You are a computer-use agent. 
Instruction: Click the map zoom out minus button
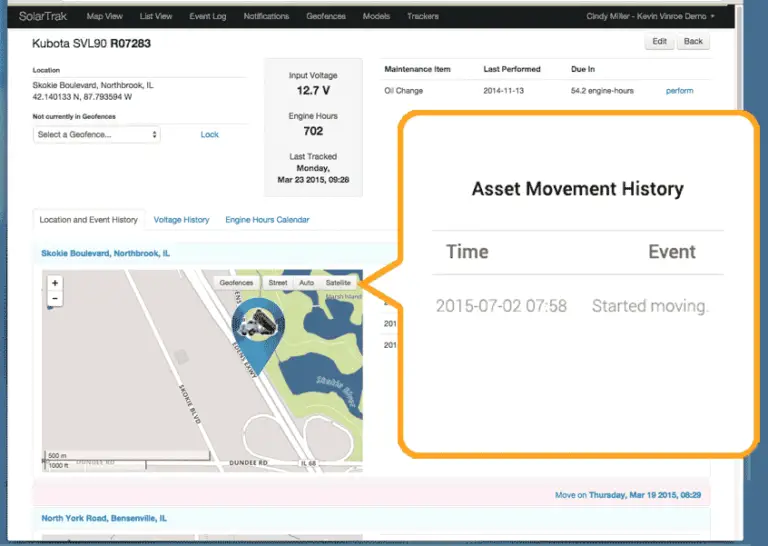point(55,298)
